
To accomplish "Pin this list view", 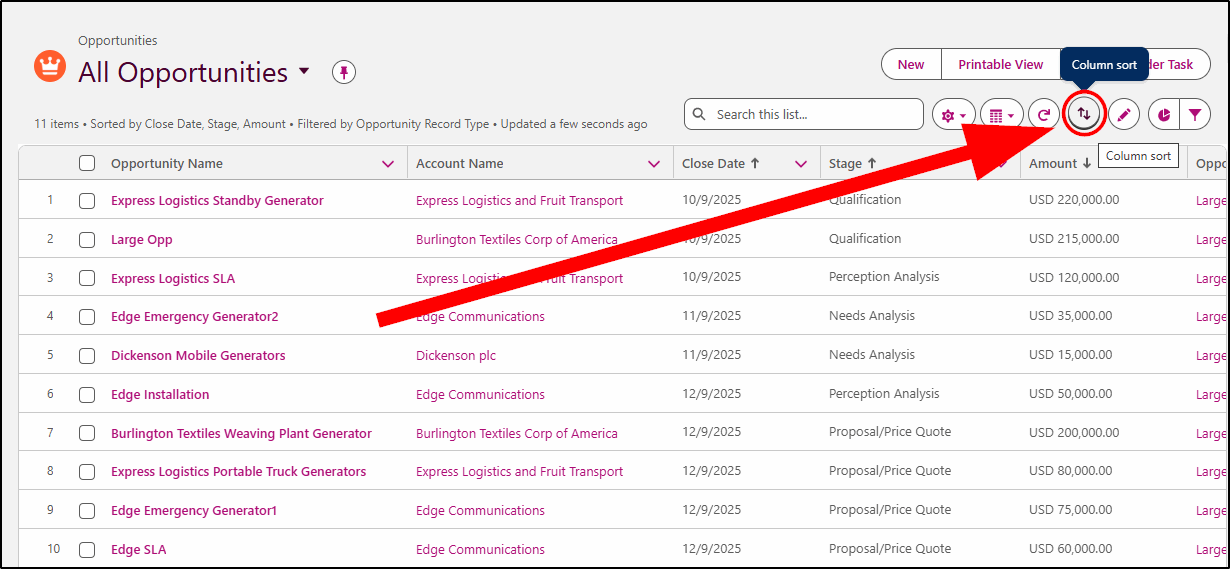I will [344, 72].
